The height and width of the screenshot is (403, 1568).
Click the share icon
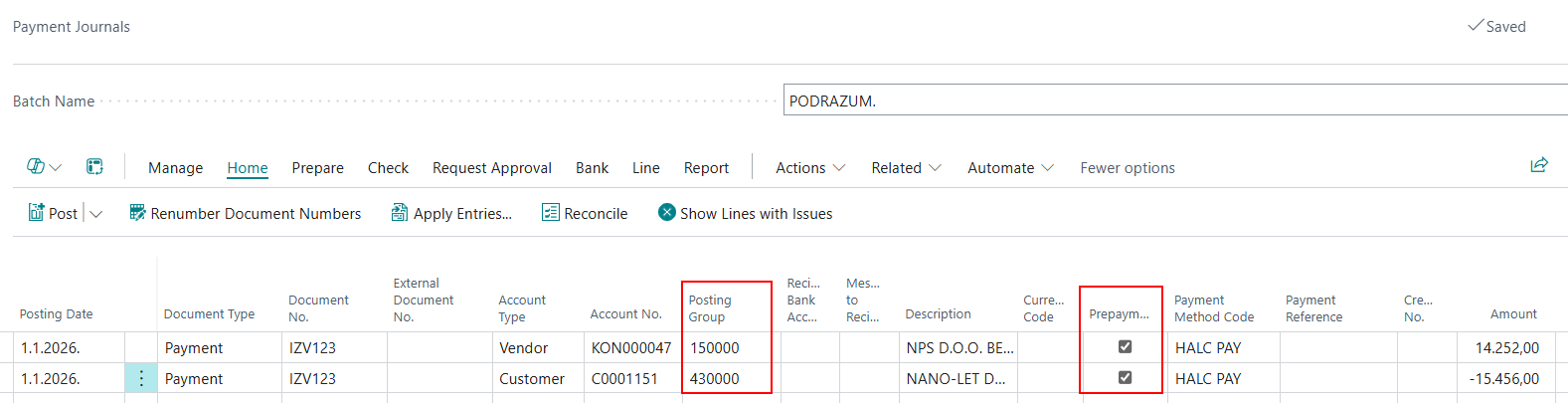tap(1539, 165)
